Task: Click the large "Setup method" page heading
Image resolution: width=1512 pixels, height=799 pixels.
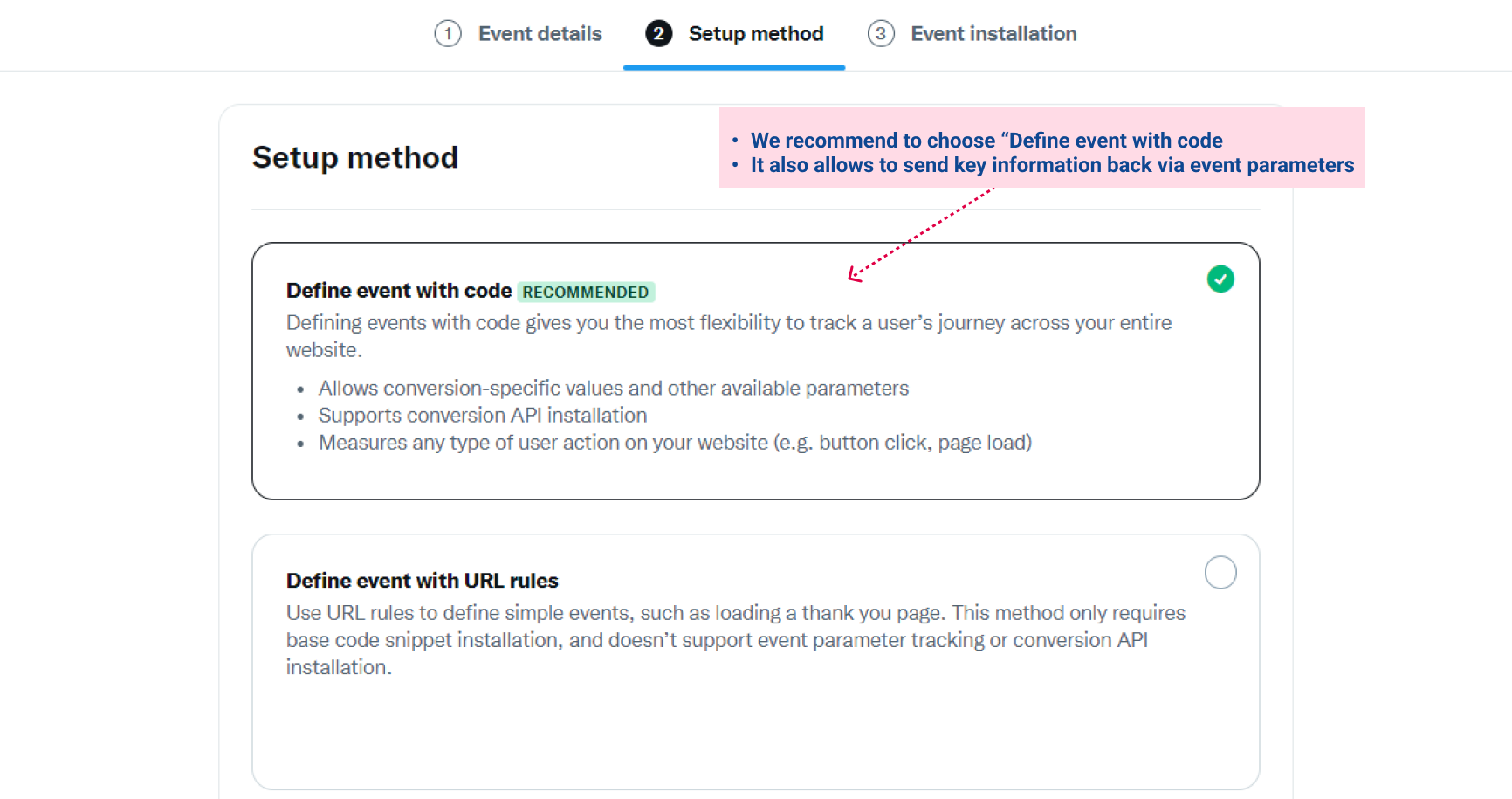Action: 354,158
